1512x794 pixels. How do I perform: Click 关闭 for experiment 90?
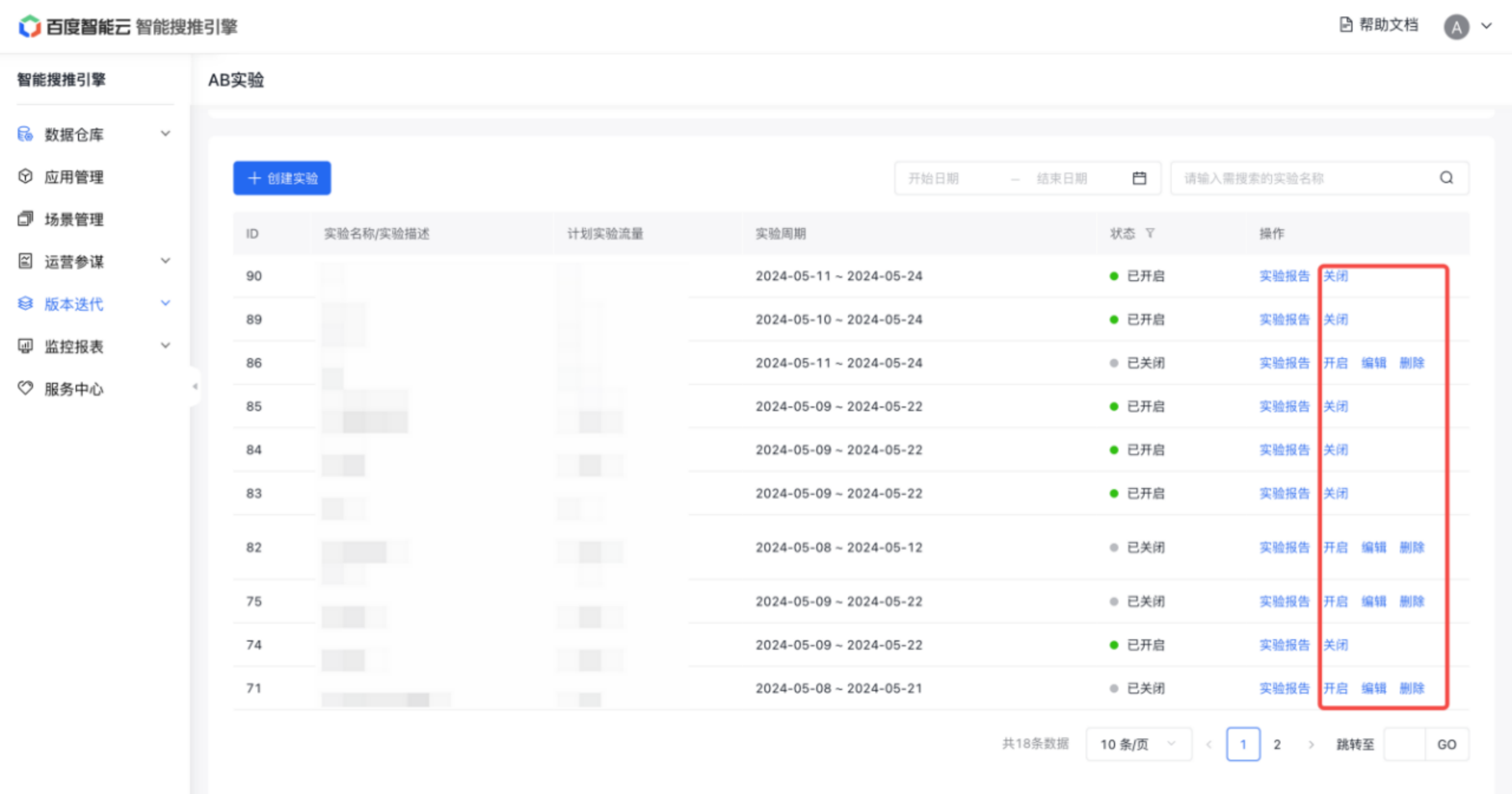[x=1335, y=276]
